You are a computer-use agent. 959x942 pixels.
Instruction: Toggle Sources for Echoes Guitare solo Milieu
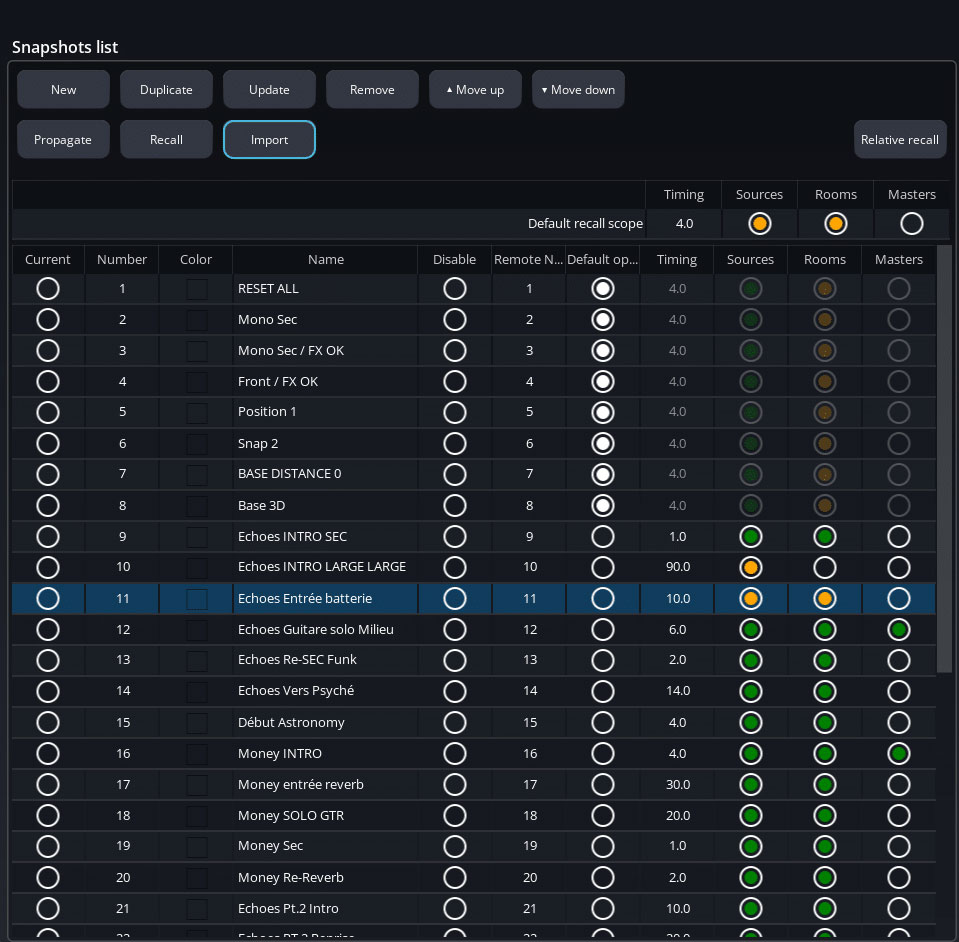coord(750,630)
